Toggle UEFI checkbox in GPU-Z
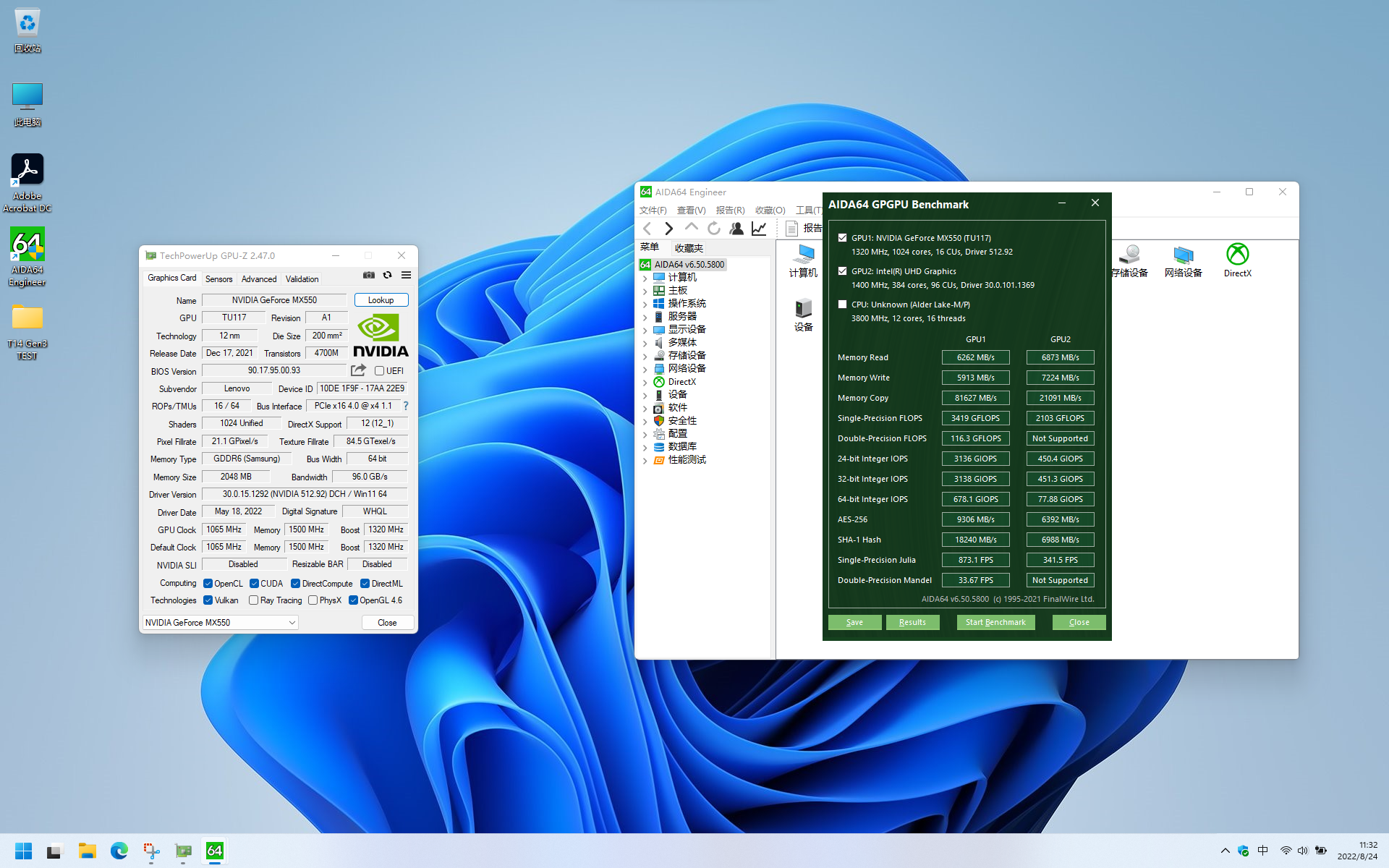Image resolution: width=1389 pixels, height=868 pixels. (379, 371)
